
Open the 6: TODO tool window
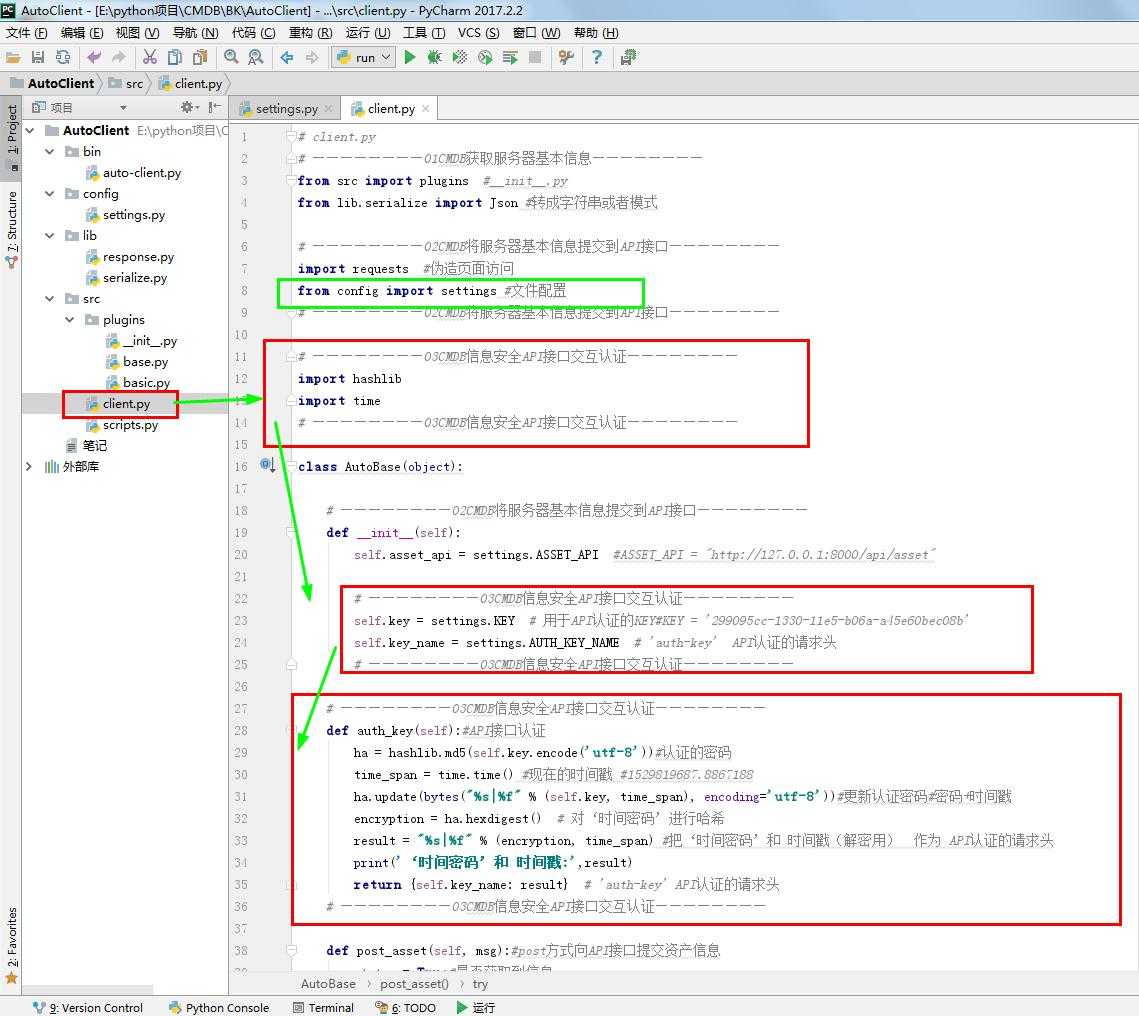click(x=405, y=1008)
